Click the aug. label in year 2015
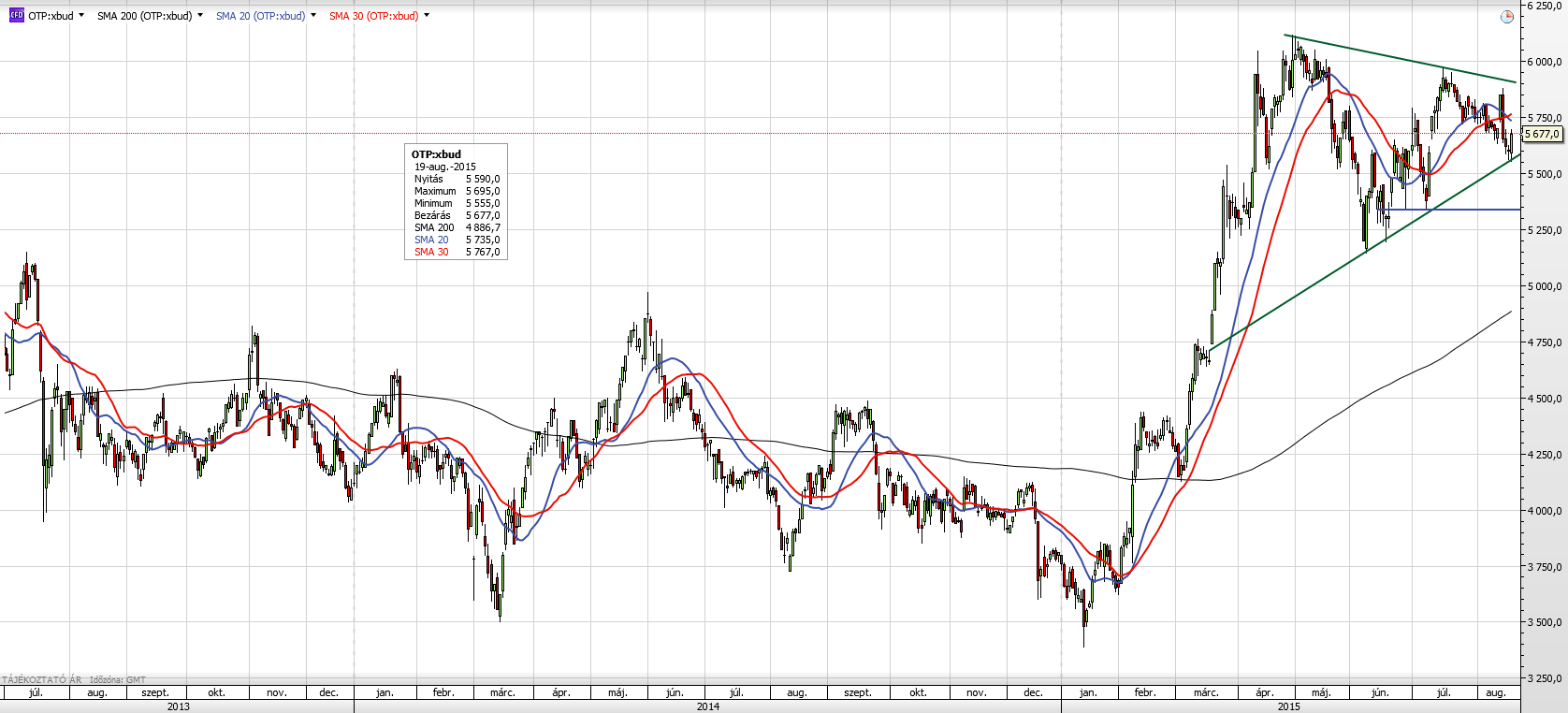 click(x=1496, y=692)
